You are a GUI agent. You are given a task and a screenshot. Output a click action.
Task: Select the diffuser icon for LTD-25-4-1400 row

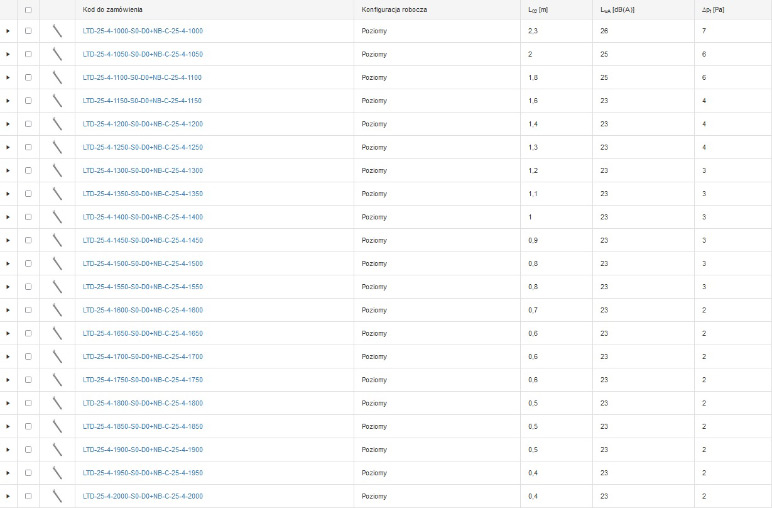point(57,217)
